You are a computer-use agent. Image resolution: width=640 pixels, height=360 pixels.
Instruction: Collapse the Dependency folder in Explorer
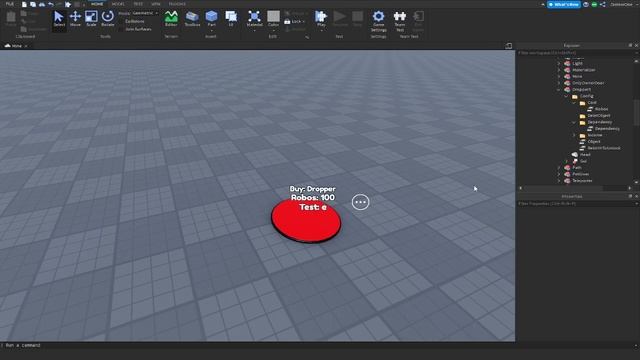pyautogui.click(x=574, y=122)
